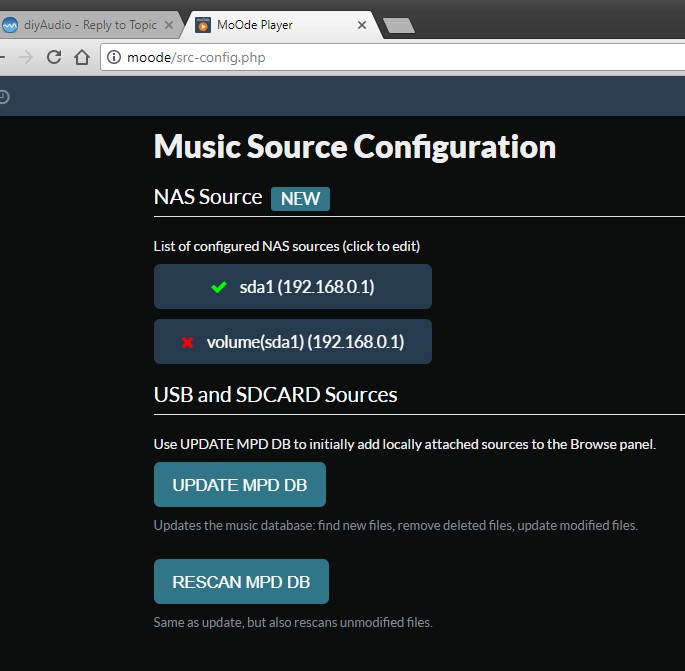
Task: Click the UPDATE MPD DB button
Action: click(x=240, y=484)
